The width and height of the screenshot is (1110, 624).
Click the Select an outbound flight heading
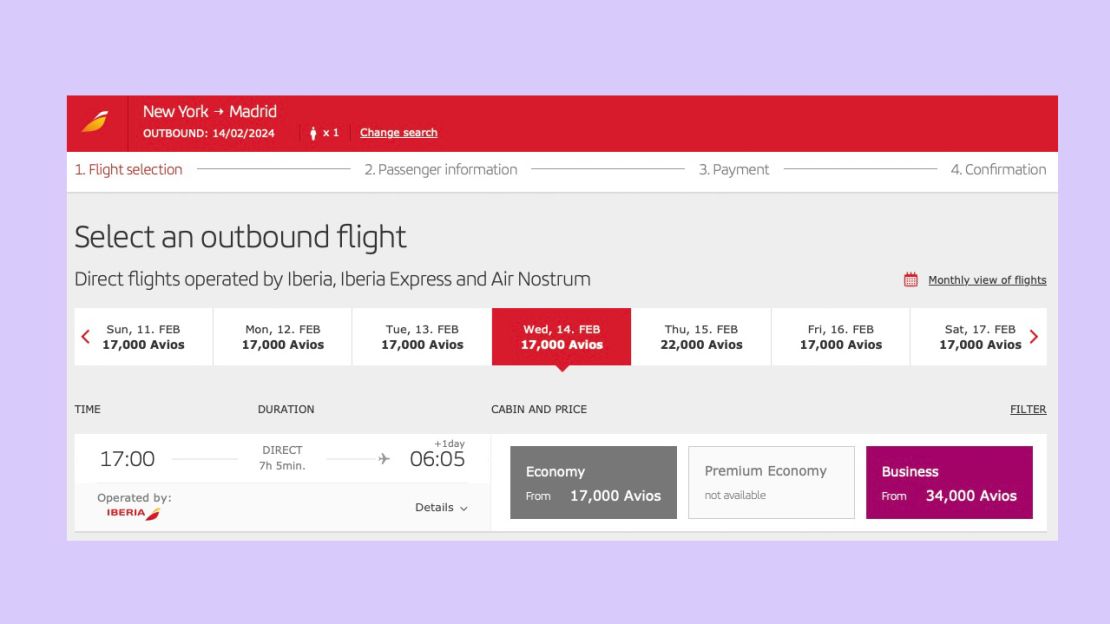pyautogui.click(x=240, y=237)
